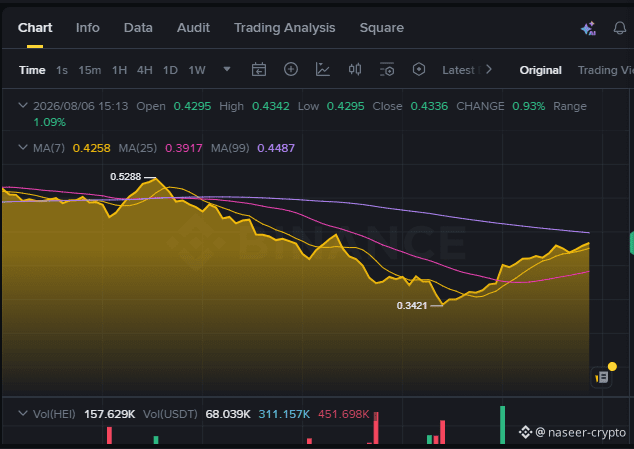The width and height of the screenshot is (634, 449).
Task: Select the 15m interval
Action: click(x=90, y=70)
